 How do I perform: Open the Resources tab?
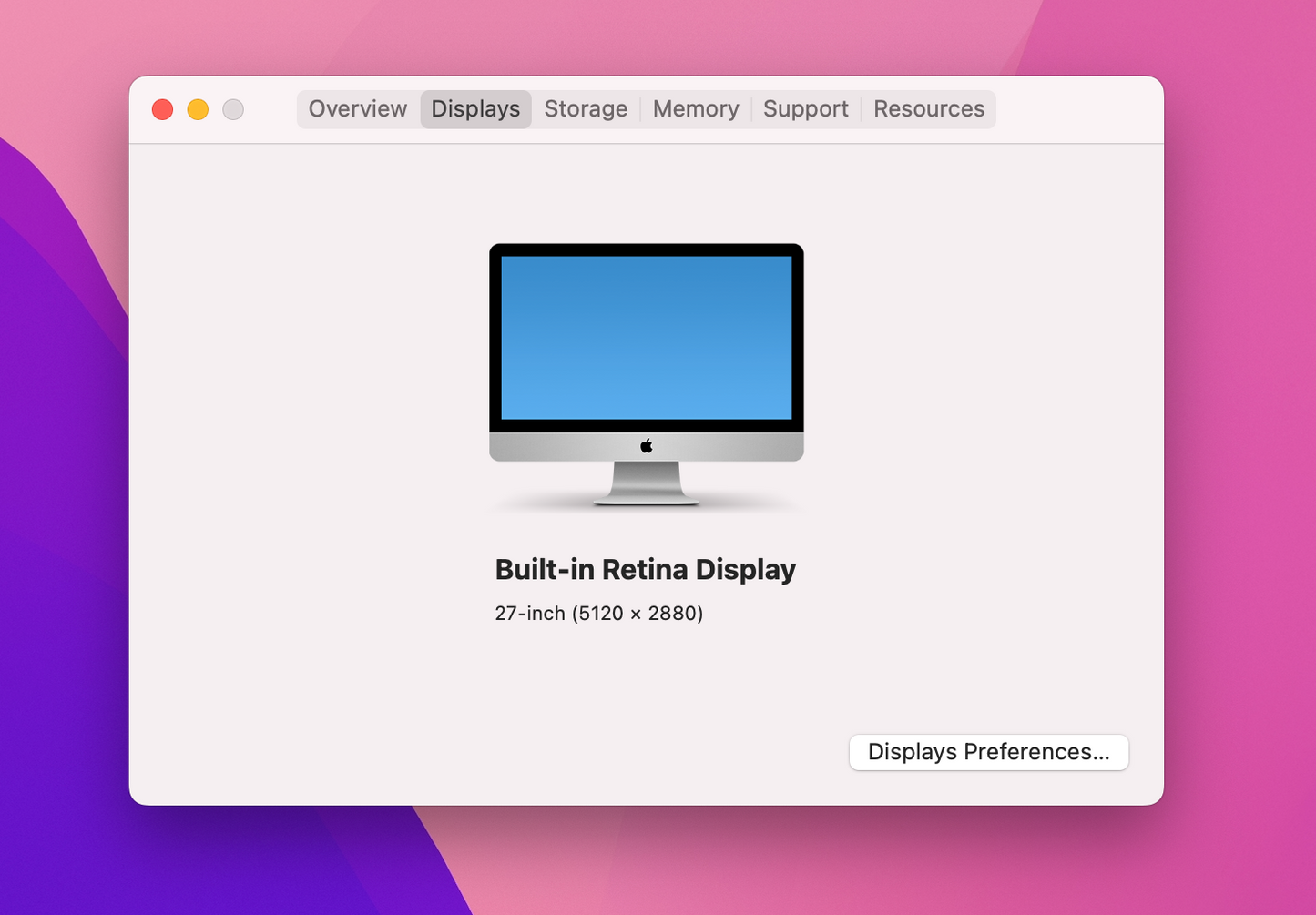929,108
